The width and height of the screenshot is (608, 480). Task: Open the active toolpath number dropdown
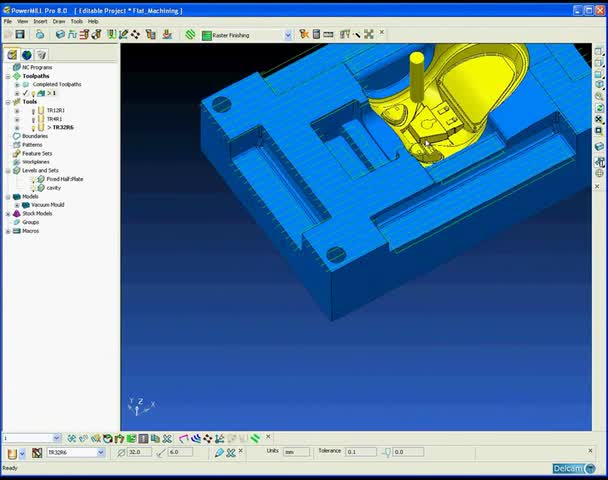(x=57, y=438)
